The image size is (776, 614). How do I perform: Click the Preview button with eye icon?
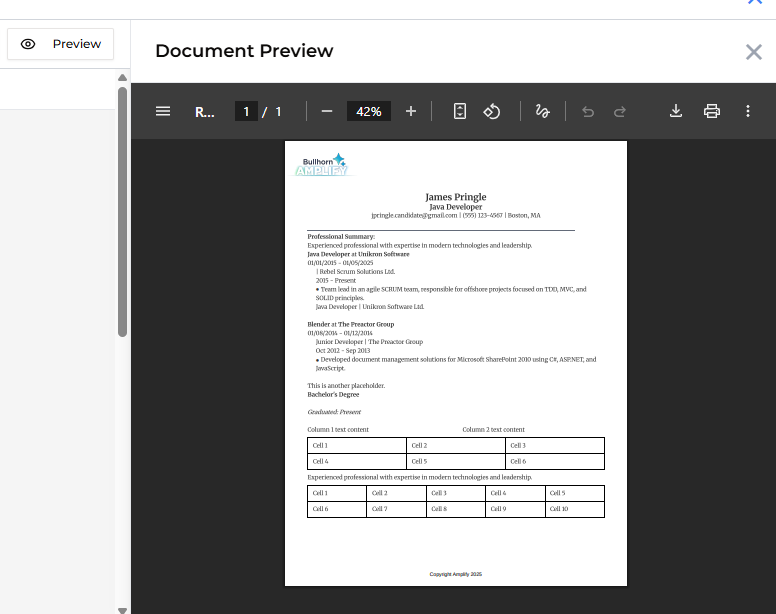(61, 44)
